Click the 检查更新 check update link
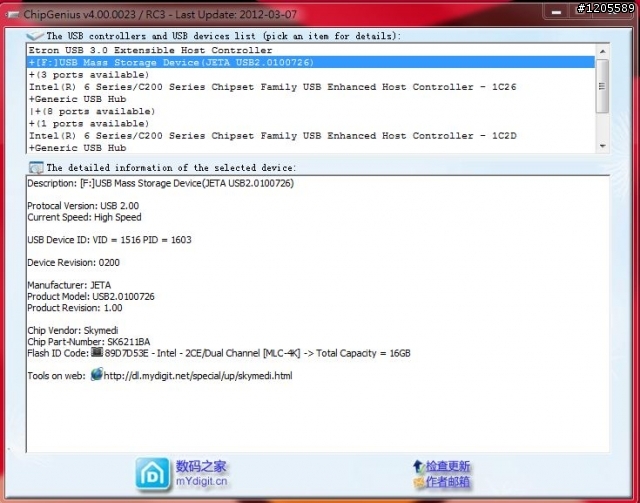The image size is (640, 503). click(x=448, y=466)
